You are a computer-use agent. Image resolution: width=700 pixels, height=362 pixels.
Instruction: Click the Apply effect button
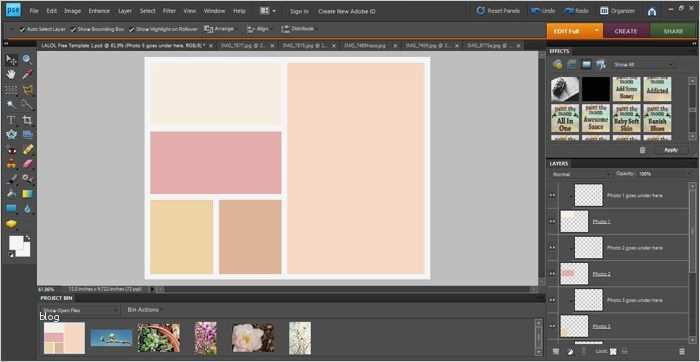coord(671,150)
